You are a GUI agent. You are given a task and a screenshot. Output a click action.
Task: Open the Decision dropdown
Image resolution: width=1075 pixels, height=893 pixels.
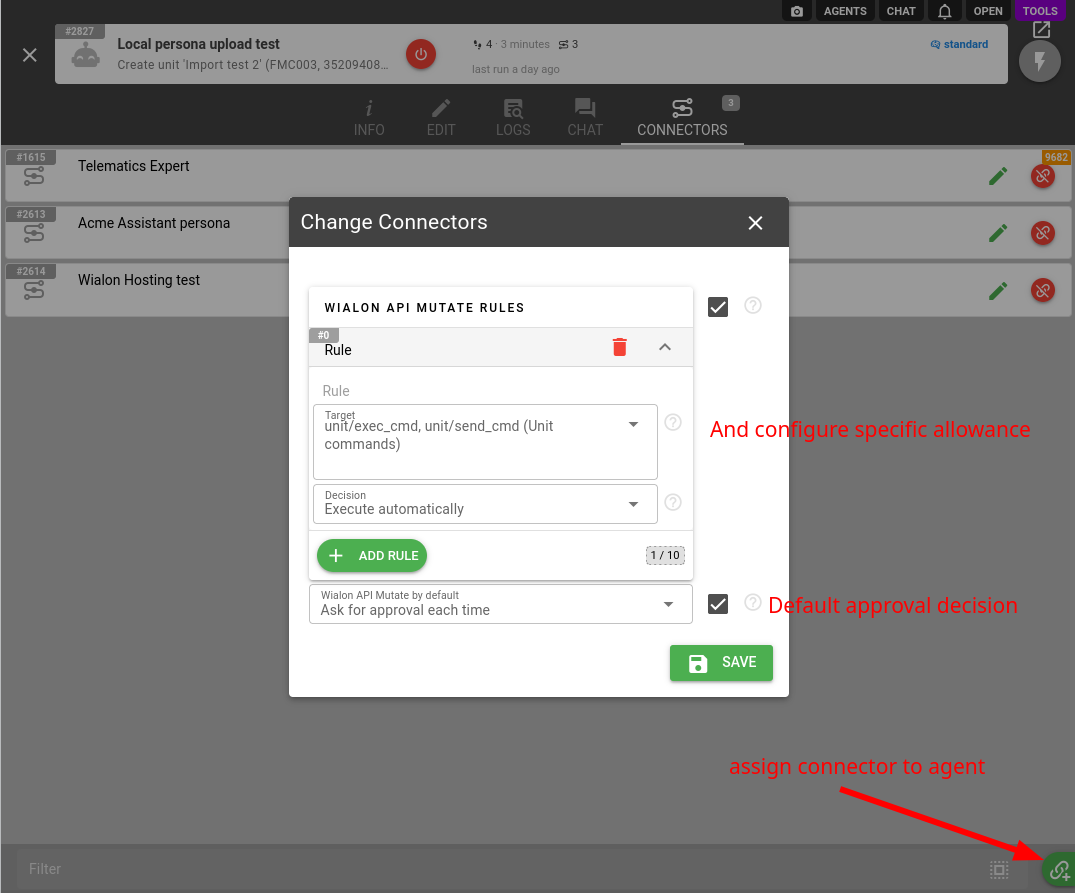click(485, 504)
